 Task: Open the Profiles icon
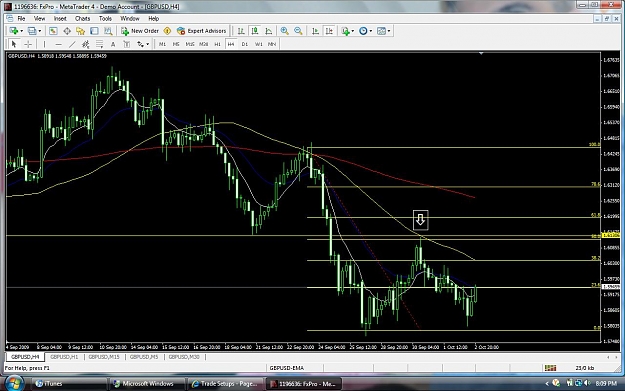(32, 31)
